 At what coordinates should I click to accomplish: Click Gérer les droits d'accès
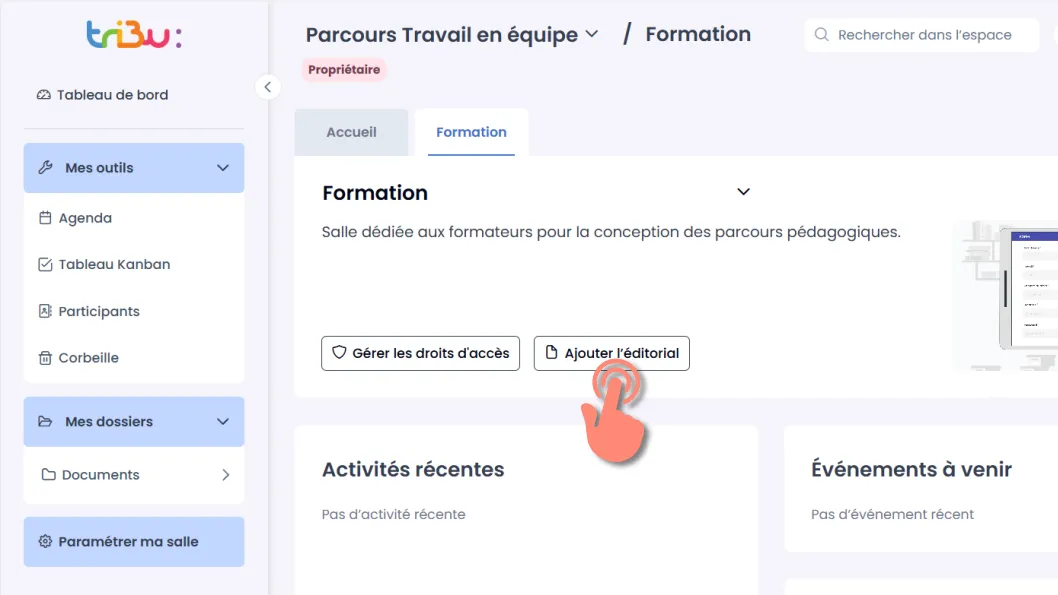[420, 353]
